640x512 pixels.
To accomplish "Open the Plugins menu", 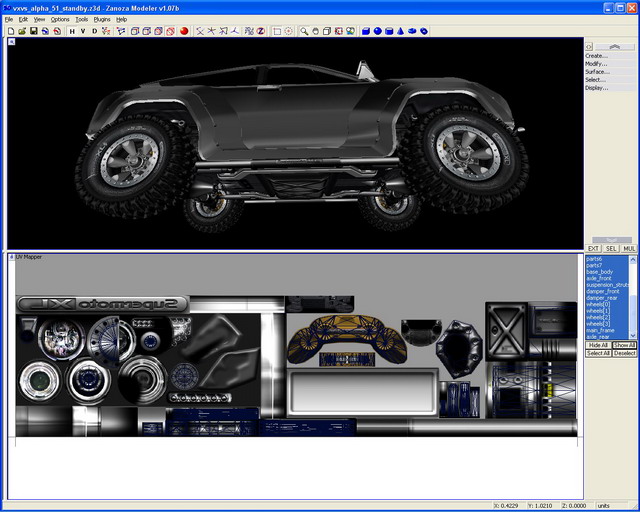I will (102, 19).
